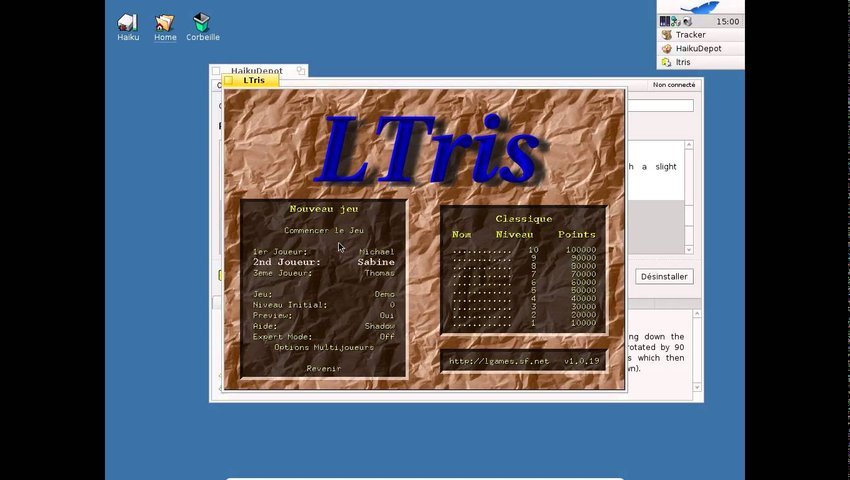Image resolution: width=850 pixels, height=480 pixels.
Task: Adjust the Niveau Initial value
Action: coord(324,305)
